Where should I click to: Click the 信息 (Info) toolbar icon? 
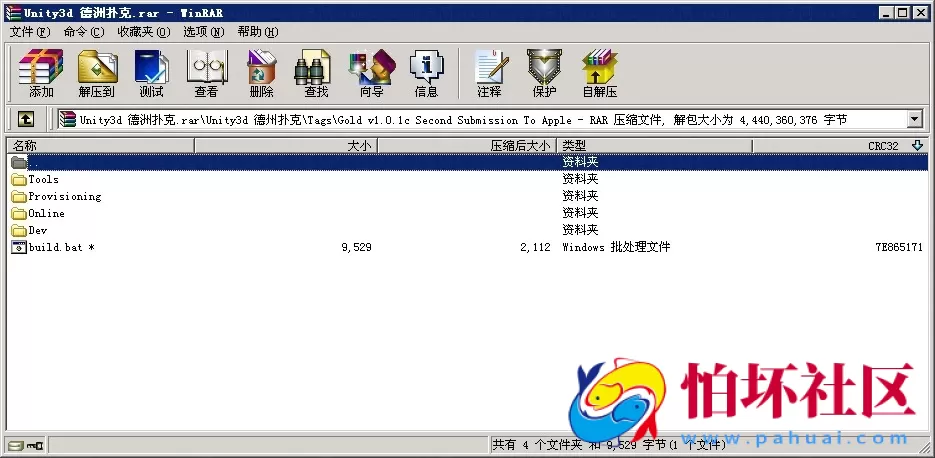pos(426,66)
